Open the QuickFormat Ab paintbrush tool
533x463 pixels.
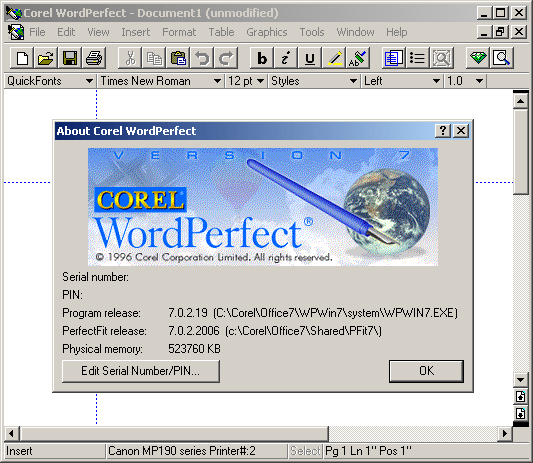coord(358,58)
